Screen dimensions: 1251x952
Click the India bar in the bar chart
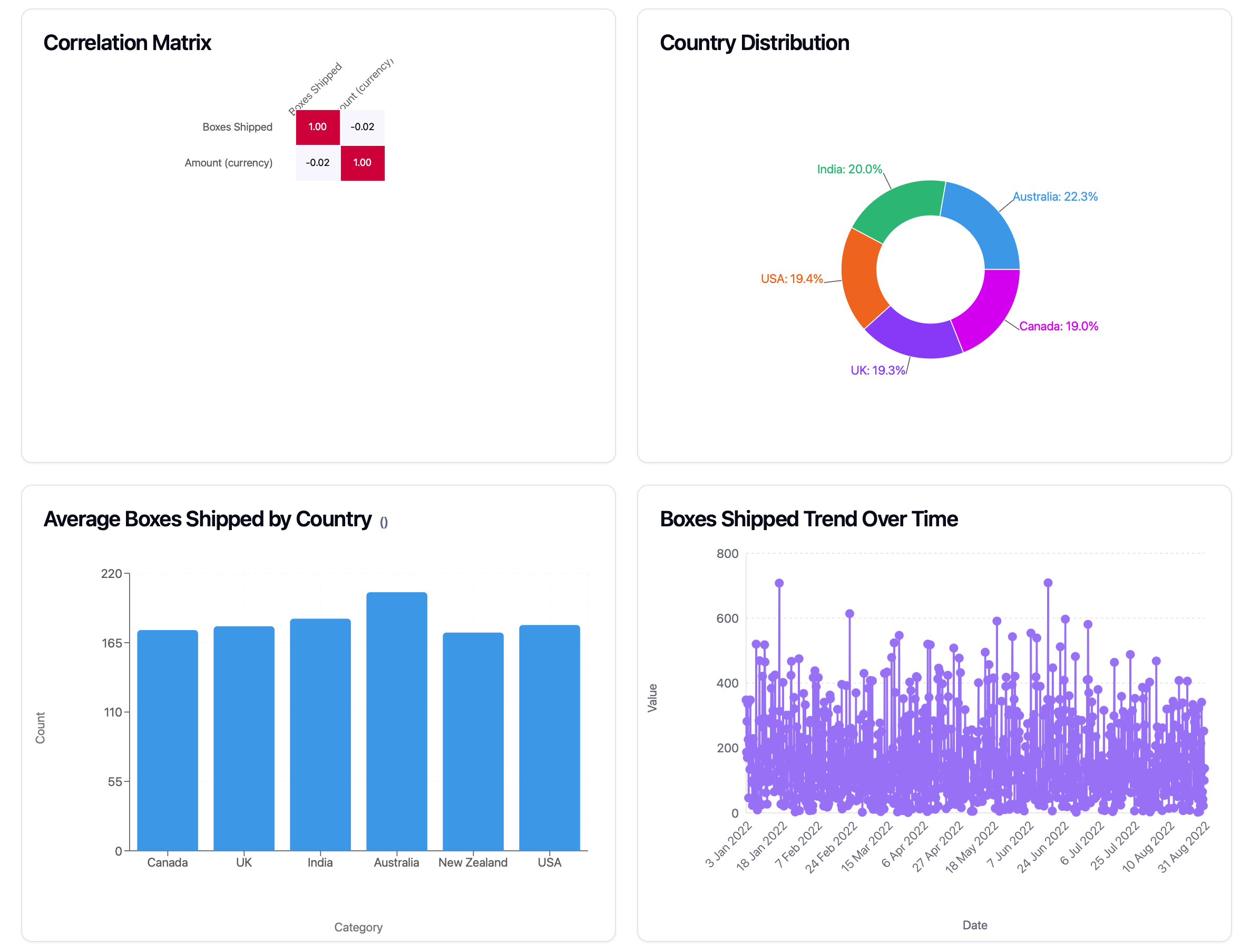click(320, 734)
